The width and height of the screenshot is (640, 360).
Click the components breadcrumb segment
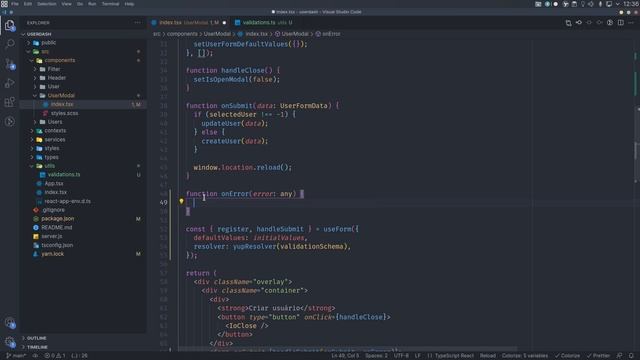(182, 34)
